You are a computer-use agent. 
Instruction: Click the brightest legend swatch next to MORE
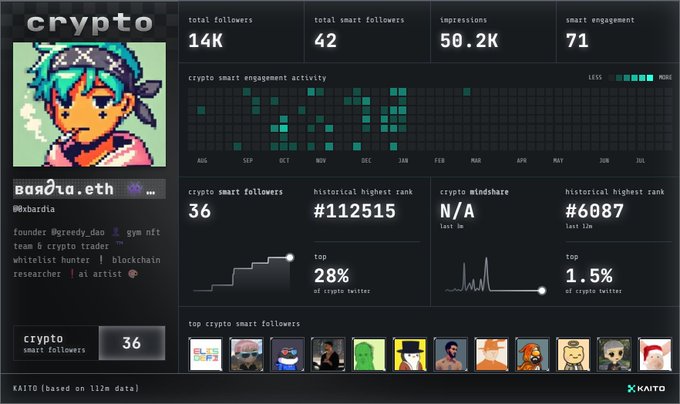point(650,78)
